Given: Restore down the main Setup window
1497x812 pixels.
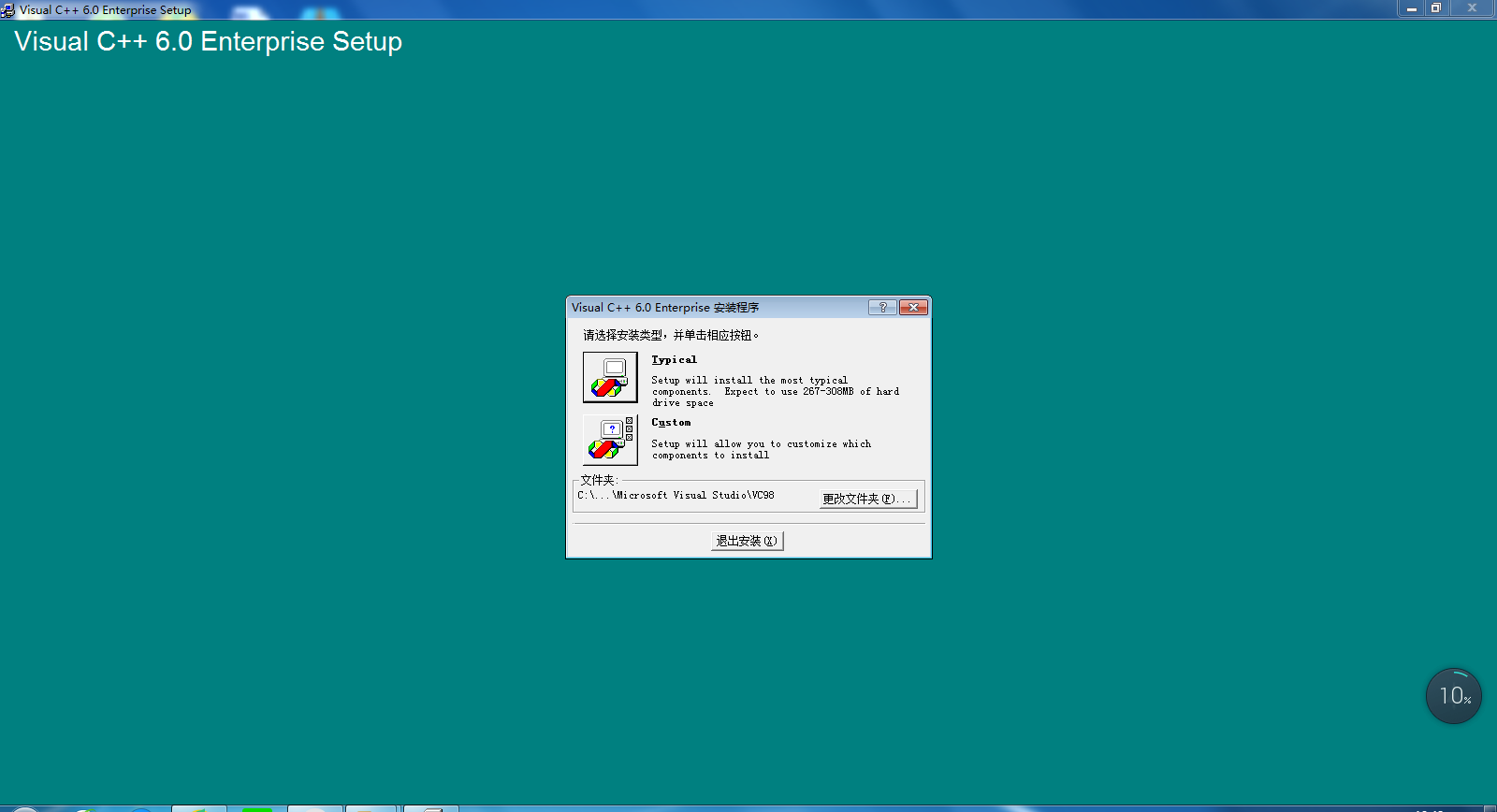Looking at the screenshot, I should pos(1436,7).
